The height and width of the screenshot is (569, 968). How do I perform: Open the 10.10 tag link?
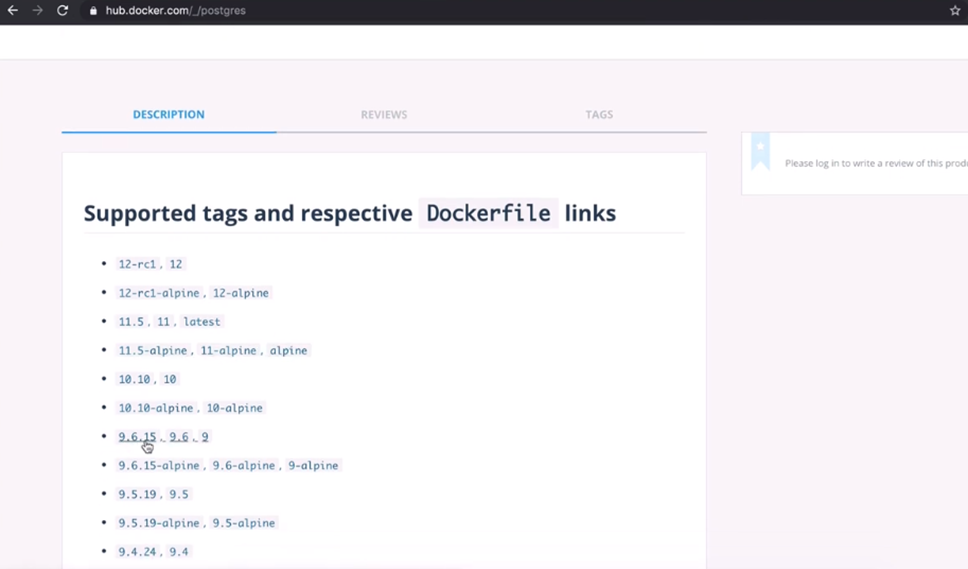[135, 379]
